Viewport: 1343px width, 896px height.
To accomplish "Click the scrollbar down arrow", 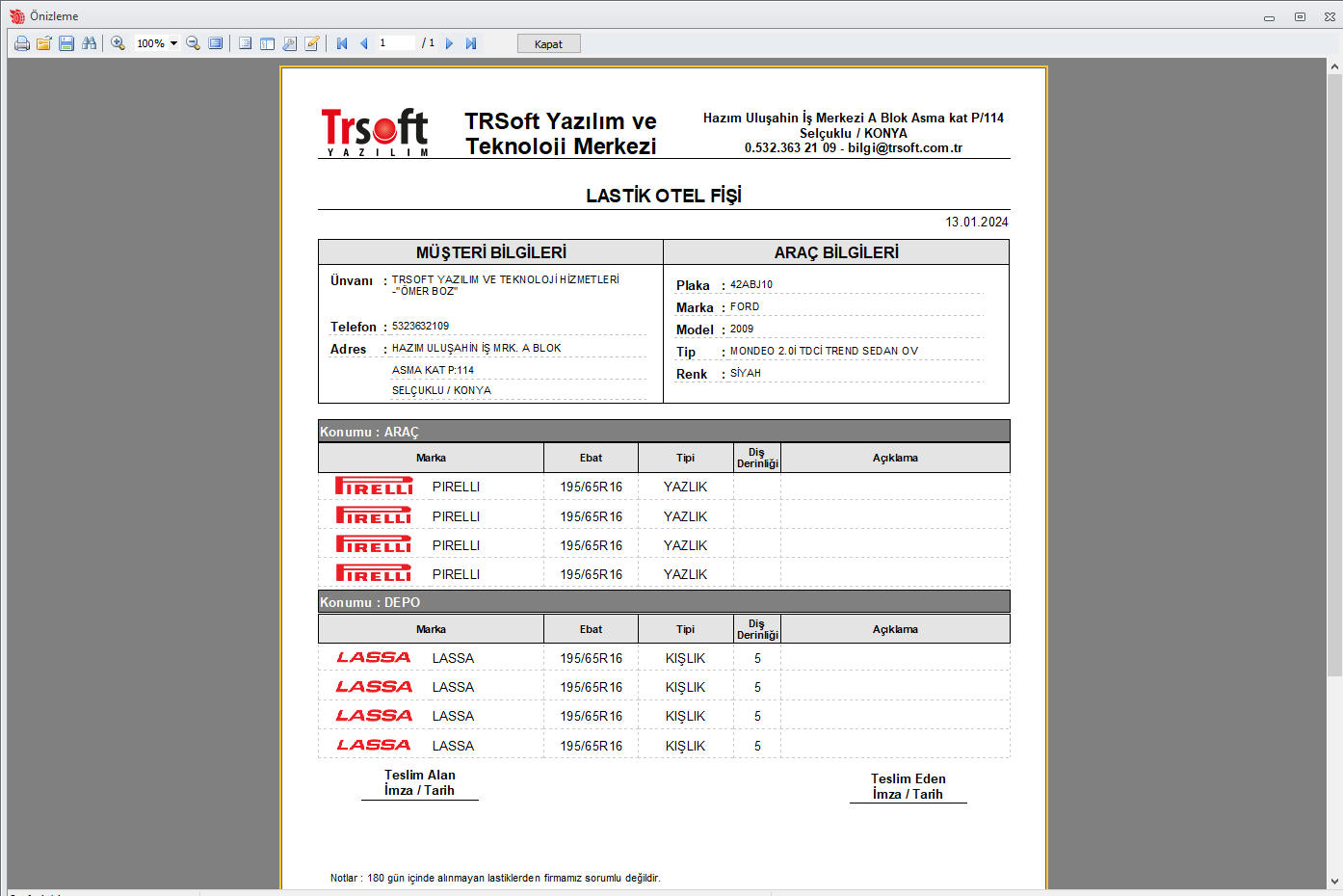I will point(1334,881).
